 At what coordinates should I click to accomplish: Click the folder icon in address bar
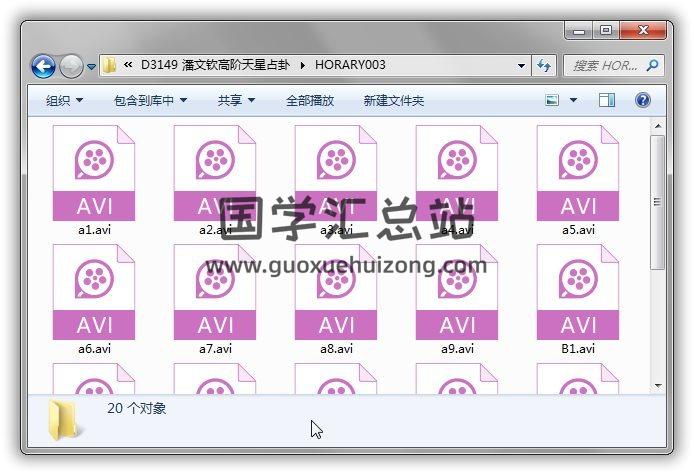(x=109, y=66)
